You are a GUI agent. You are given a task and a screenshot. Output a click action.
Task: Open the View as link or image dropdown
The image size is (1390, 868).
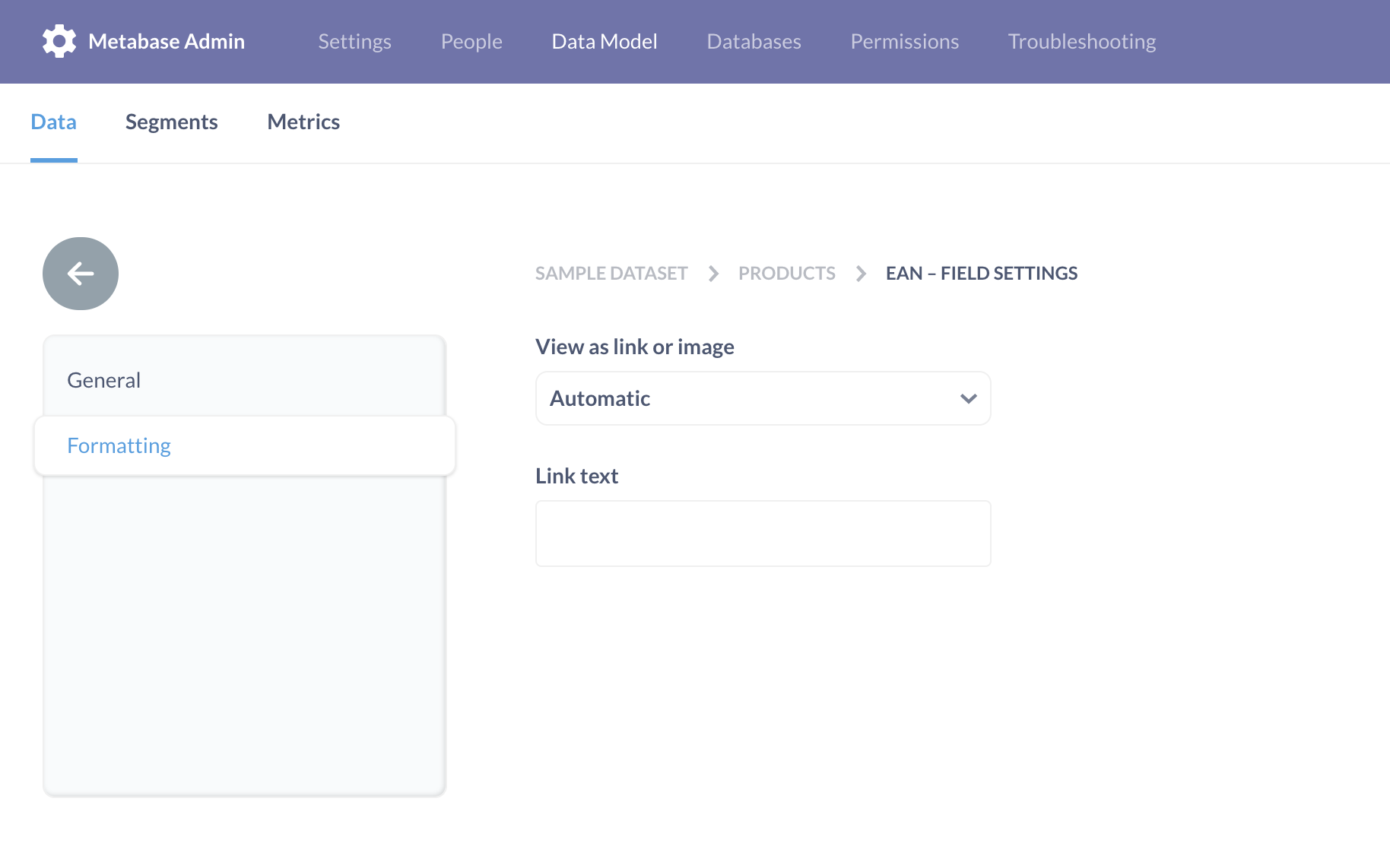[763, 398]
